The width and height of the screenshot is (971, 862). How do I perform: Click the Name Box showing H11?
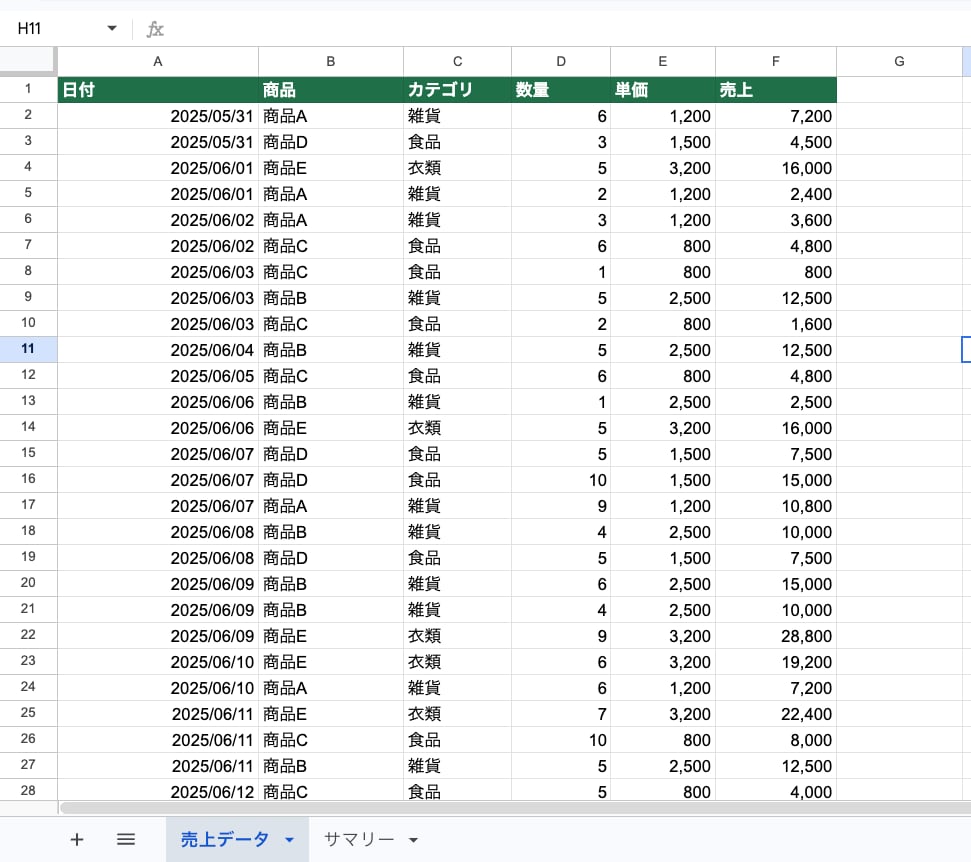coord(61,28)
